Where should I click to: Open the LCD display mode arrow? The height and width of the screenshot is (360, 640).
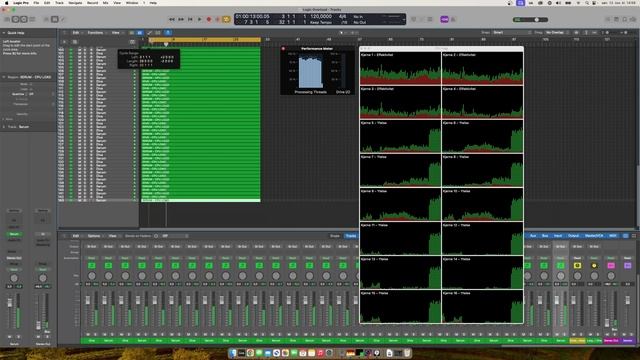click(403, 19)
